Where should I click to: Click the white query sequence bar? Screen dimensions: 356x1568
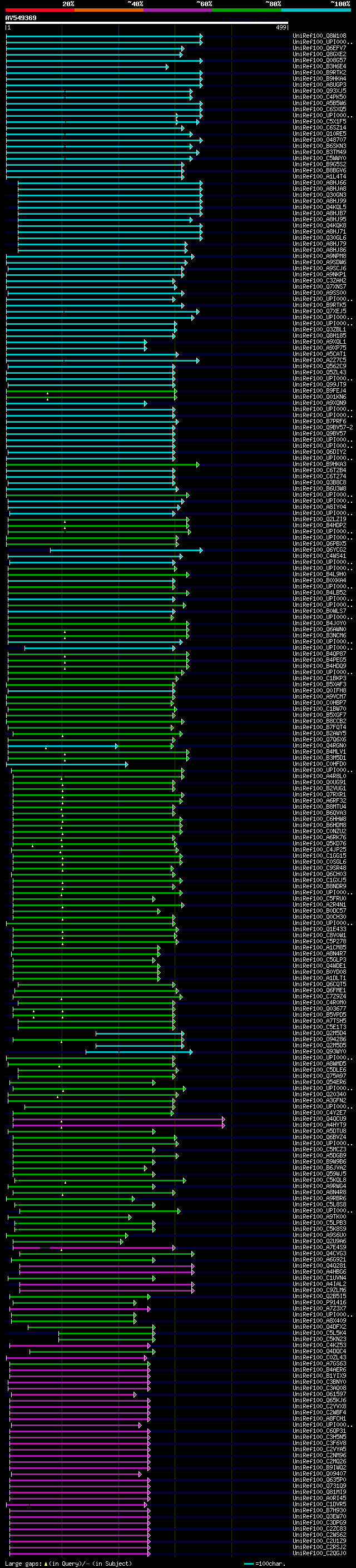click(147, 22)
